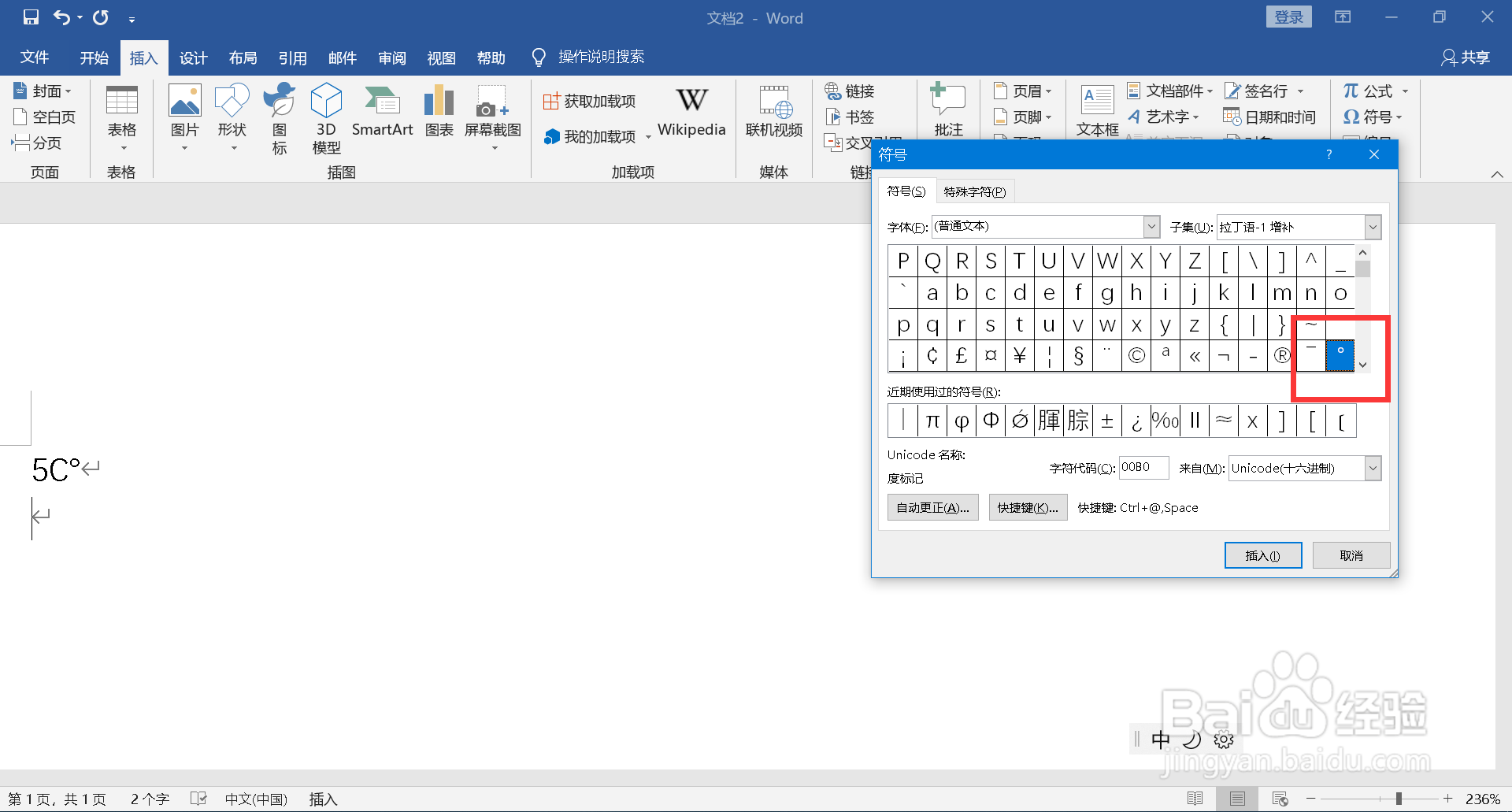The height and width of the screenshot is (812, 1512).
Task: Click the symbol grid scrollbar down arrow
Action: click(x=1363, y=365)
